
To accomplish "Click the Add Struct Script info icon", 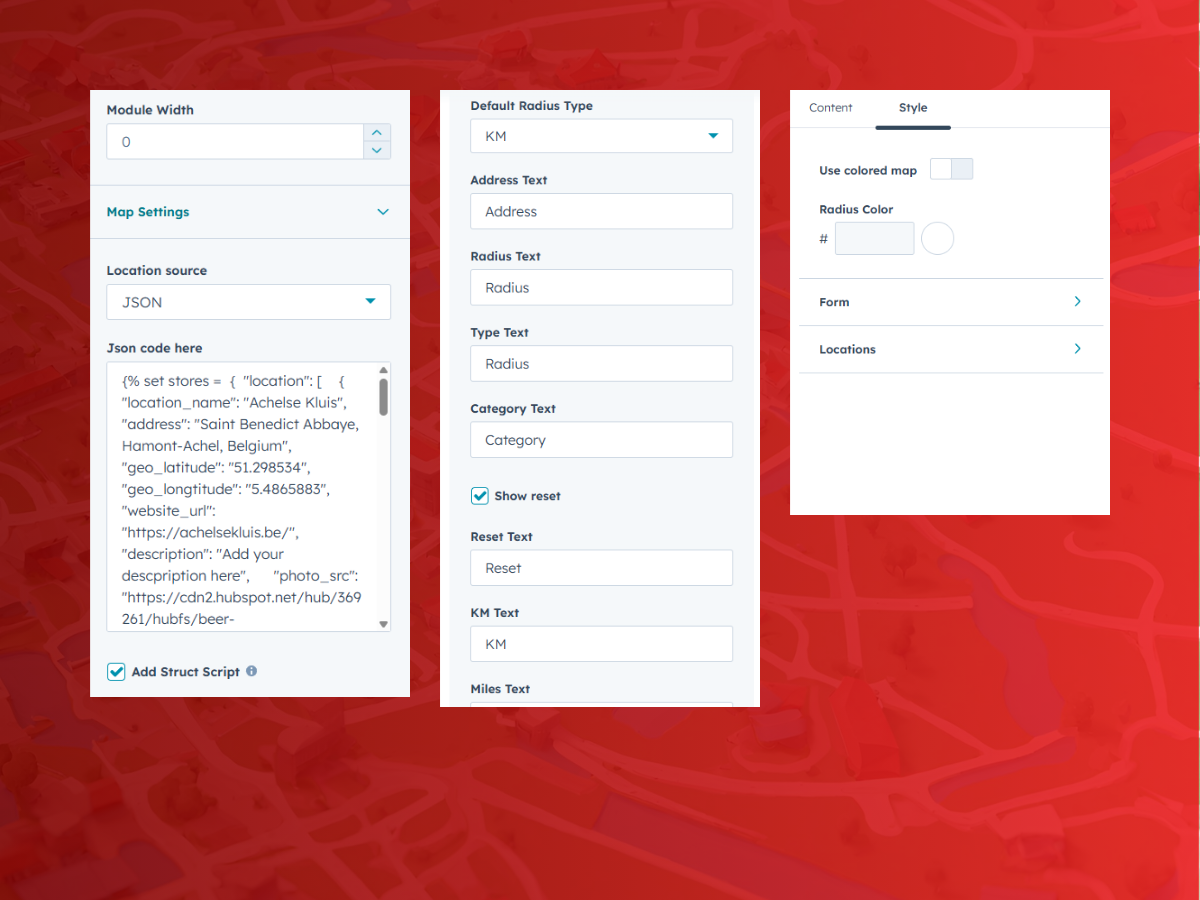I will pyautogui.click(x=252, y=671).
